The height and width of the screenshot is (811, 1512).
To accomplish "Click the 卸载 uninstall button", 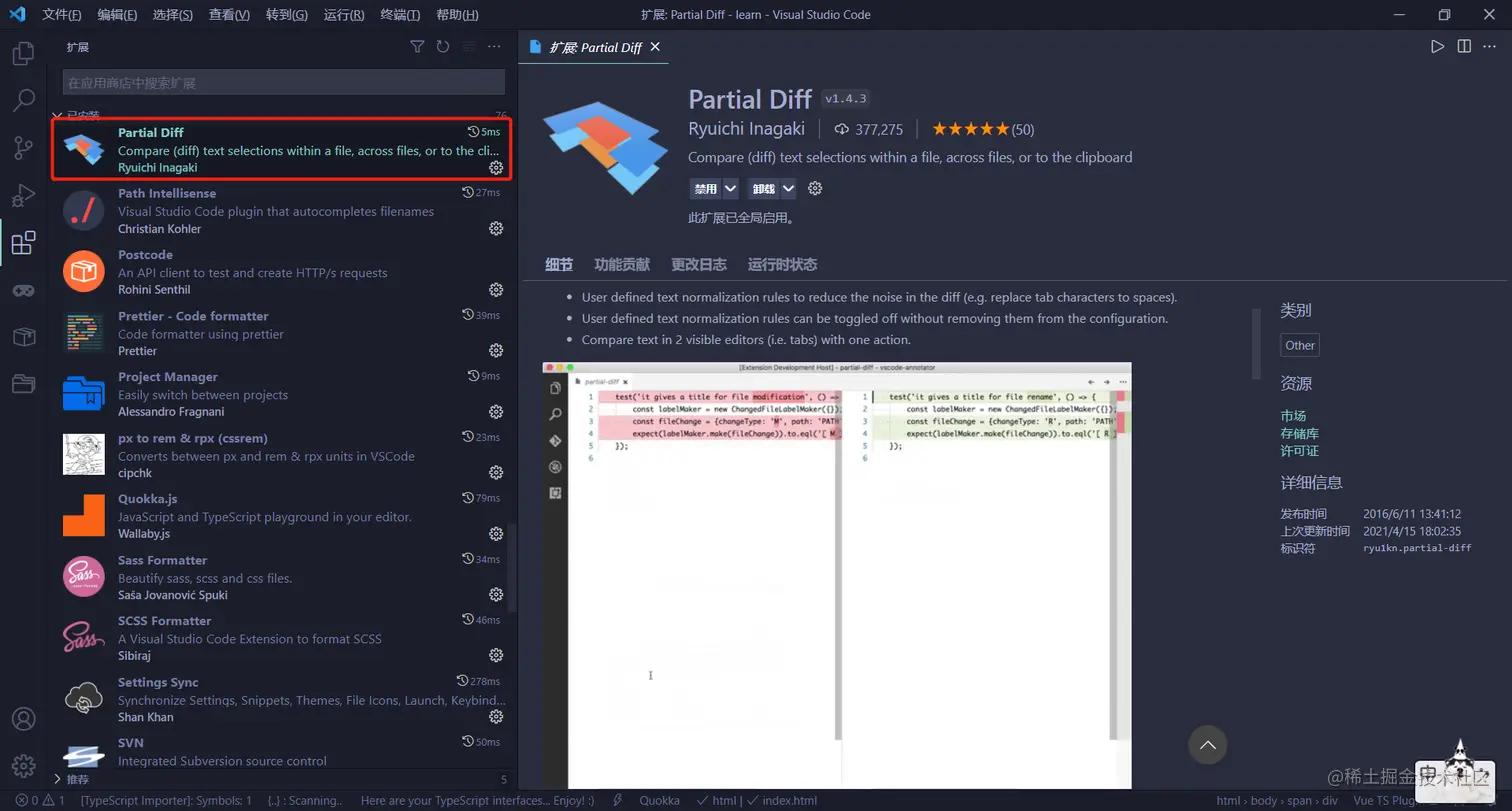I will 764,188.
